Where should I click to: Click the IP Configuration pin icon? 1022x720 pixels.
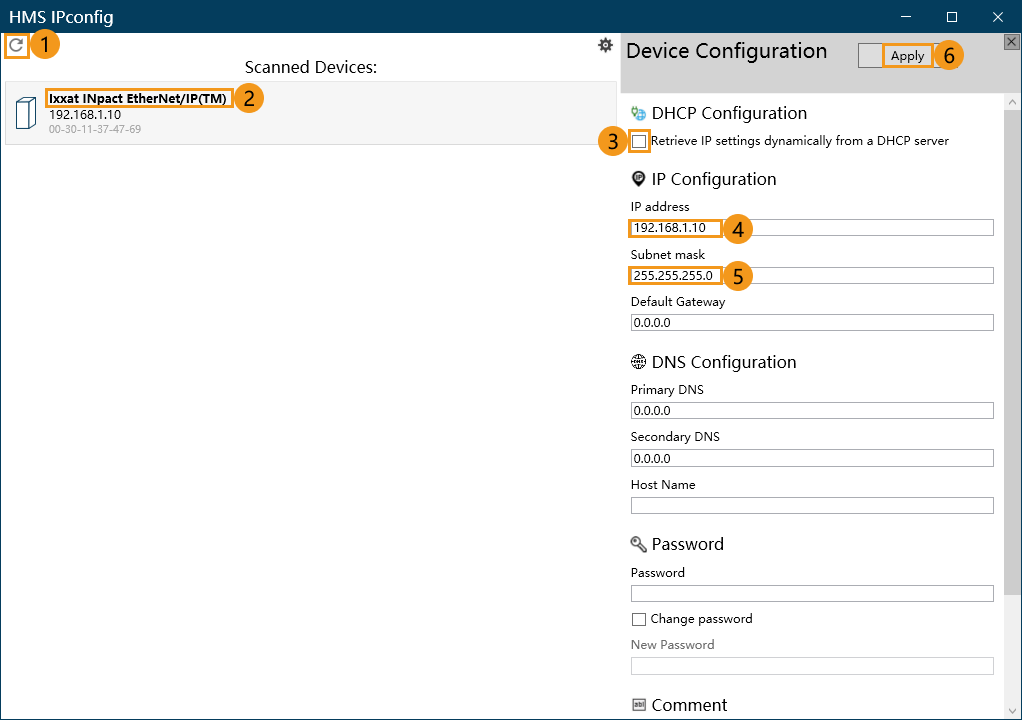pyautogui.click(x=638, y=179)
